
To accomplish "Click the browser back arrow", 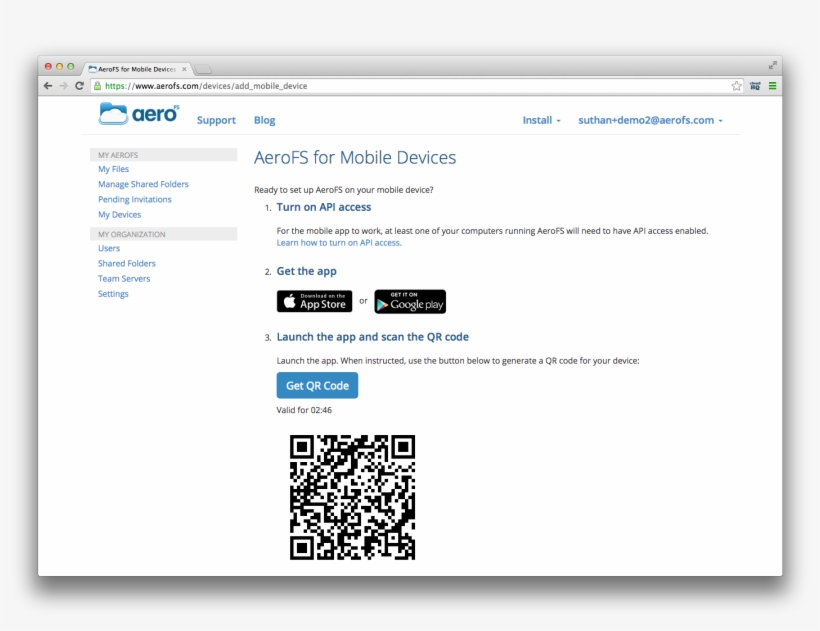I will [48, 86].
